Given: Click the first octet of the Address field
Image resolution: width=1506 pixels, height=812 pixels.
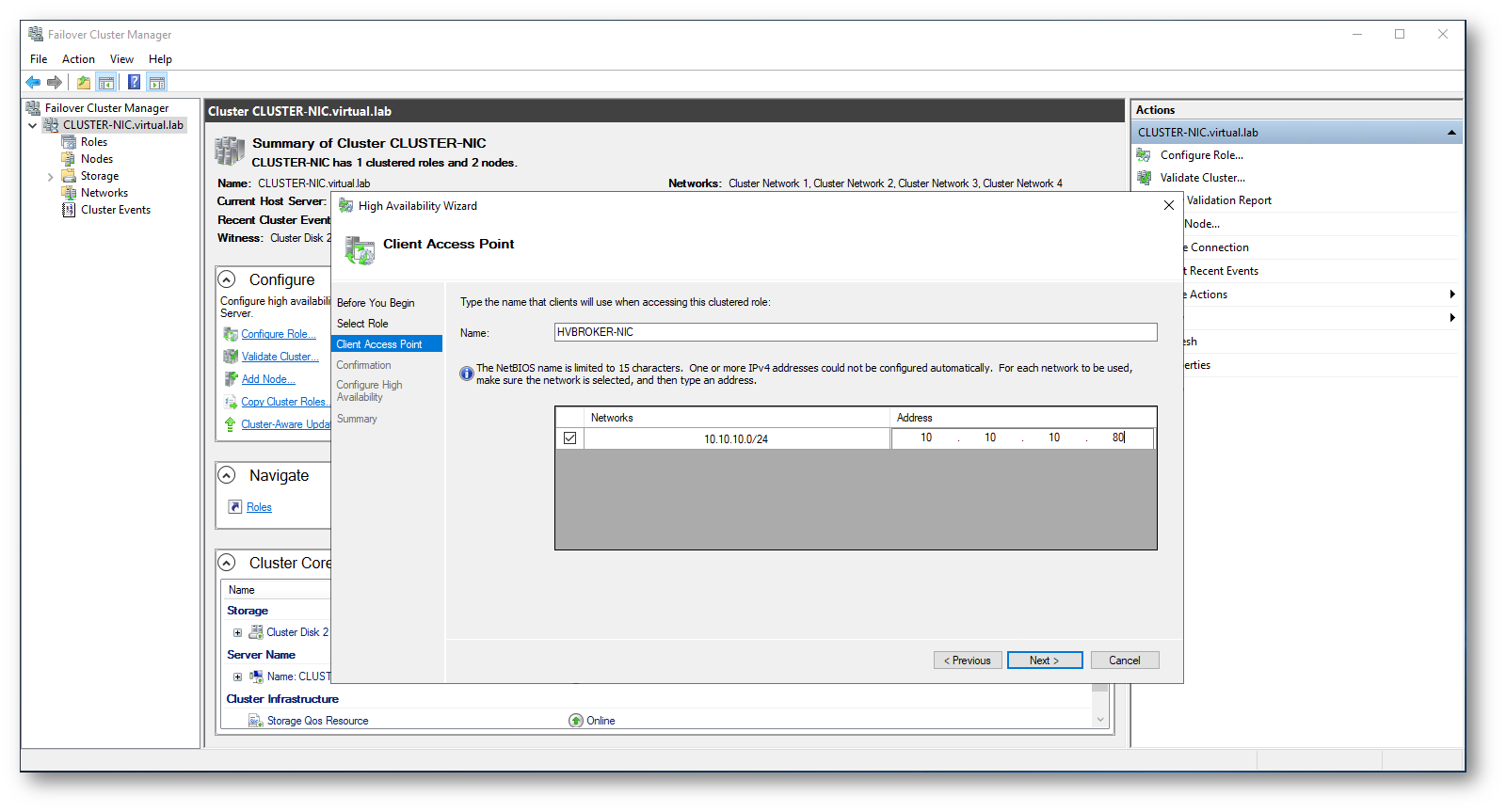Looking at the screenshot, I should tap(926, 438).
